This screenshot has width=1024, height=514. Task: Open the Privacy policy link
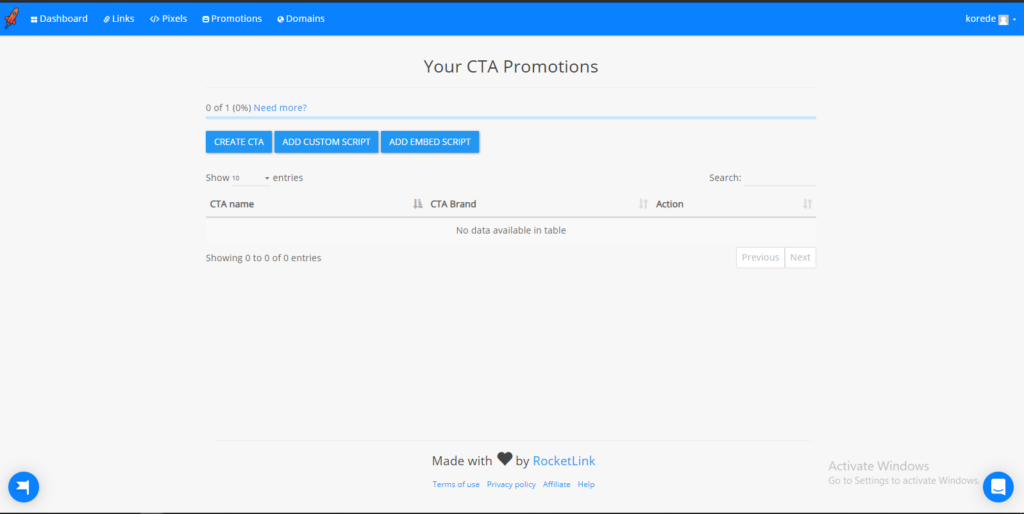point(511,485)
